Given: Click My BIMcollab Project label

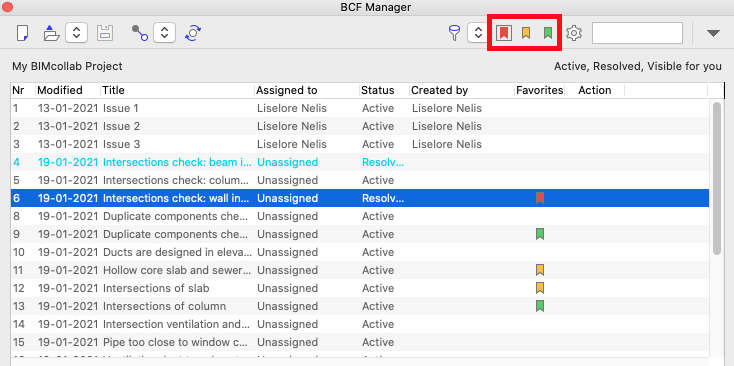Looking at the screenshot, I should [x=67, y=66].
